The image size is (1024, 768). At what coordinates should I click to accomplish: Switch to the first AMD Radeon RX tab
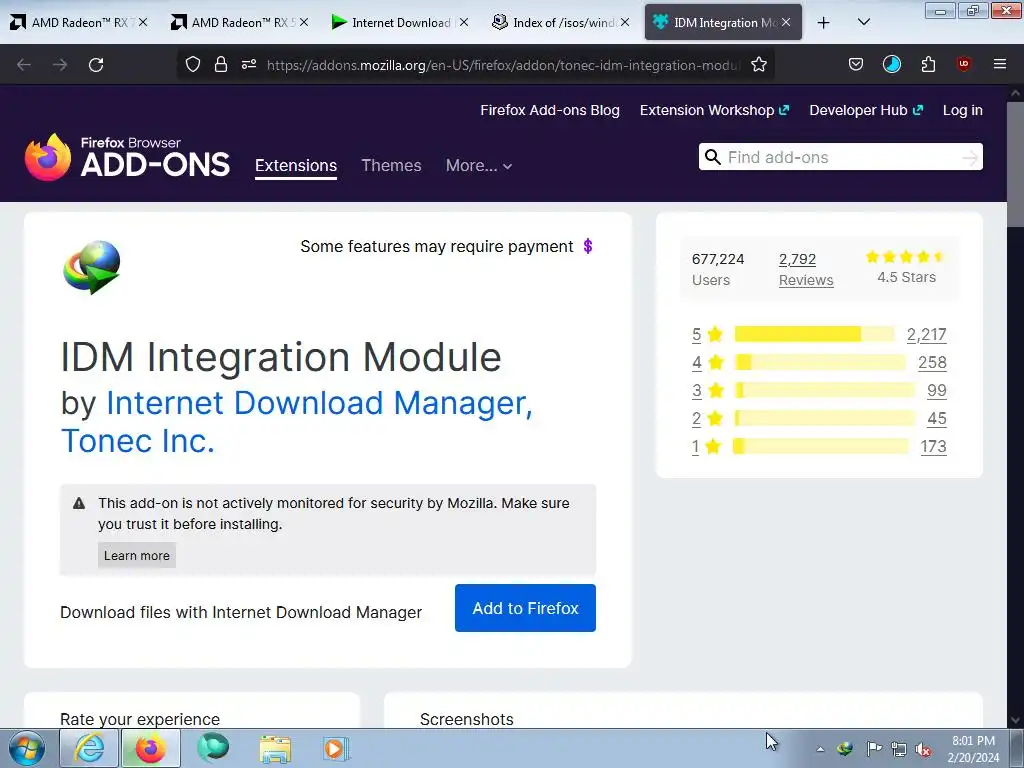click(x=78, y=22)
